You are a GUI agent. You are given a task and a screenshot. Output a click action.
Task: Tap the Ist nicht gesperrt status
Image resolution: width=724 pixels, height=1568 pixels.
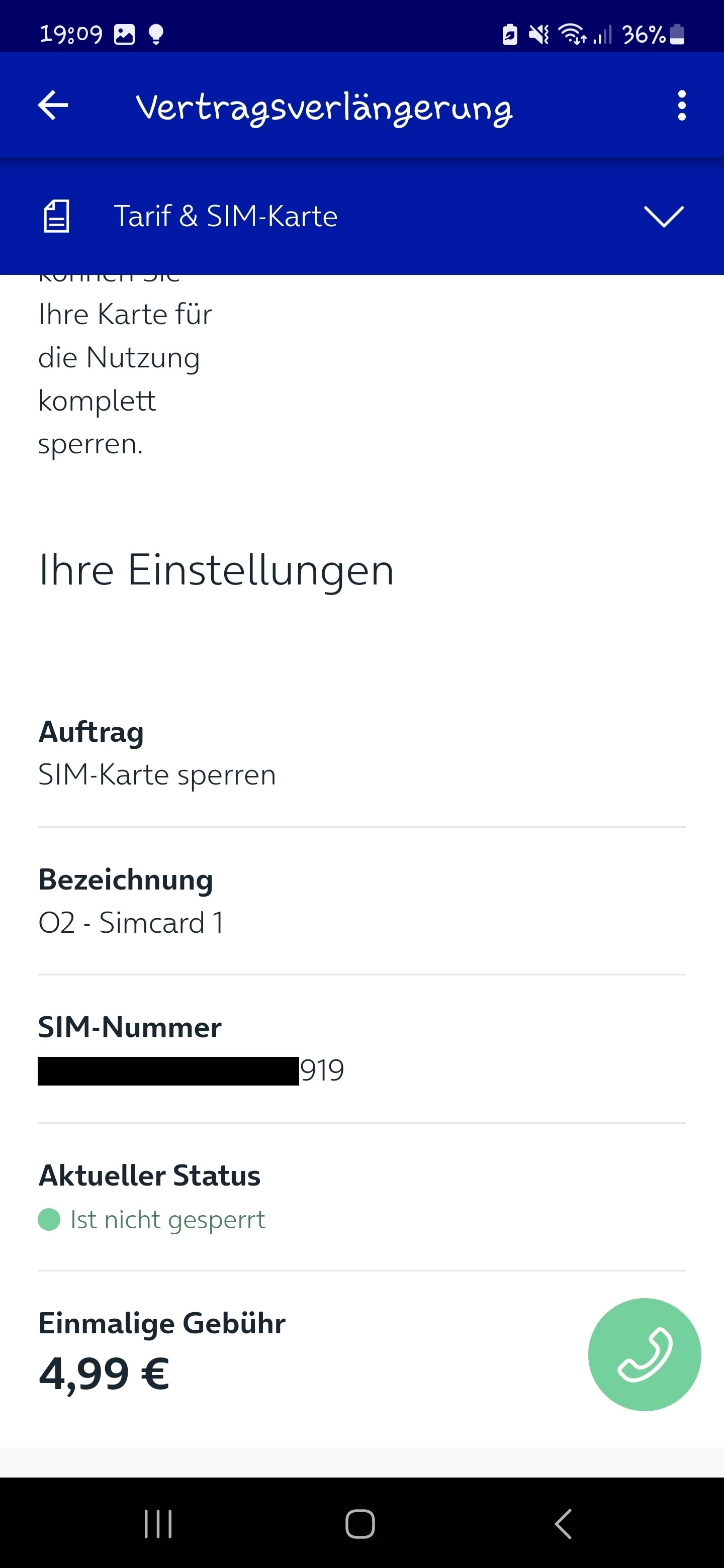click(167, 1220)
